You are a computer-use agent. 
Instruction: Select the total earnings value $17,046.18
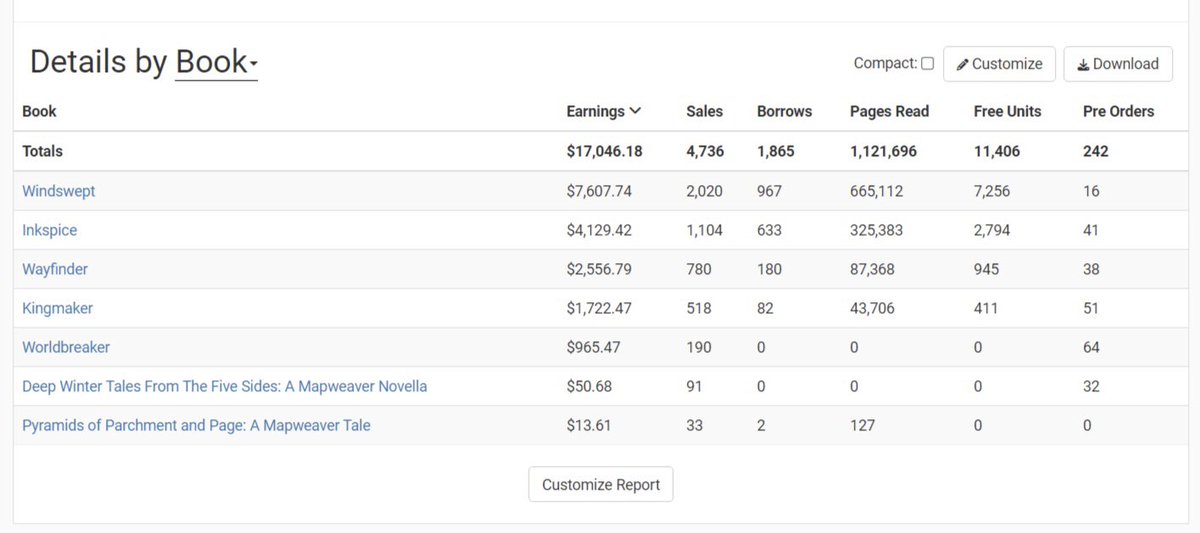tap(604, 151)
